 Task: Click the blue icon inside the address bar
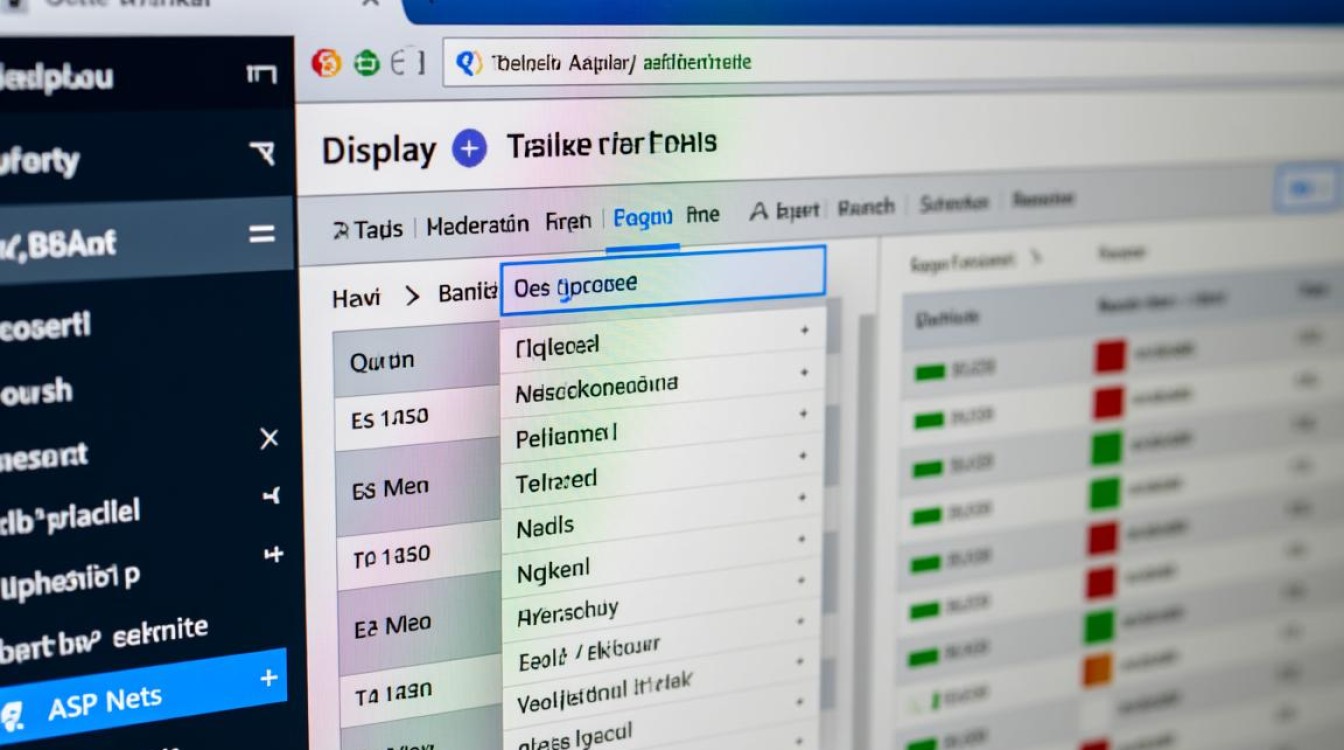click(x=468, y=64)
